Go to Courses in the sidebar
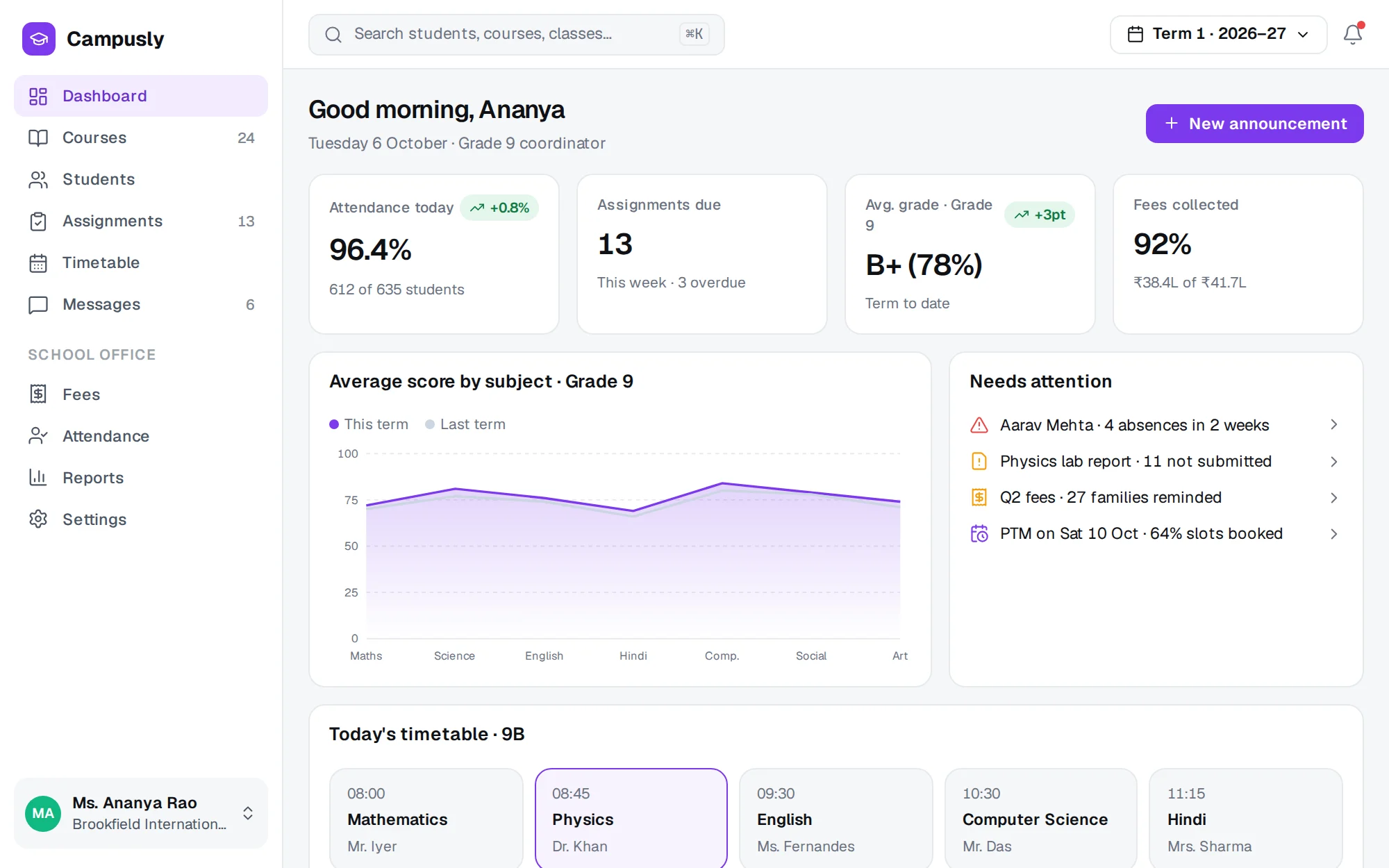This screenshot has width=1389, height=868. pyautogui.click(x=141, y=137)
